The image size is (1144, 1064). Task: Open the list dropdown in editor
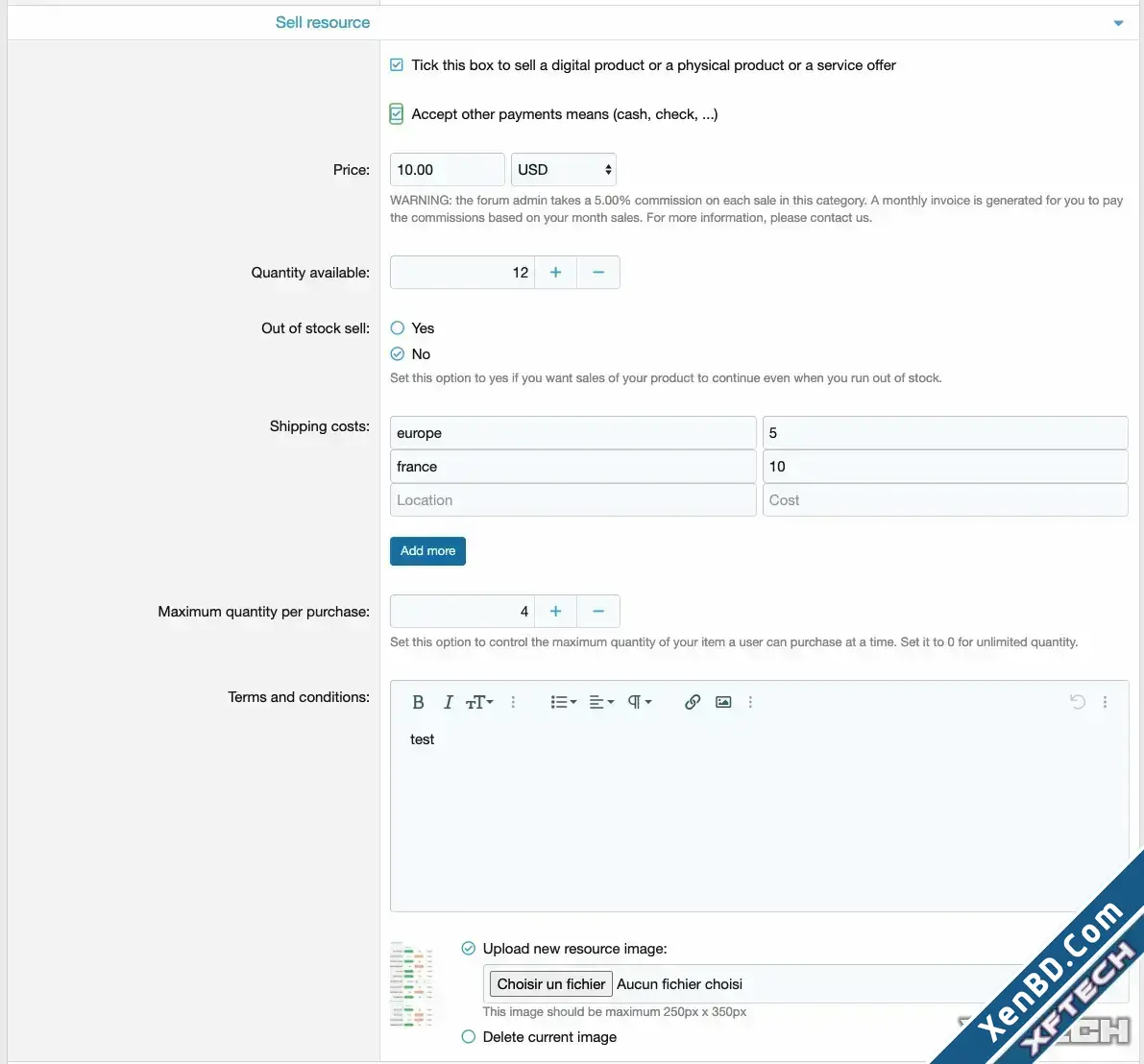point(563,702)
